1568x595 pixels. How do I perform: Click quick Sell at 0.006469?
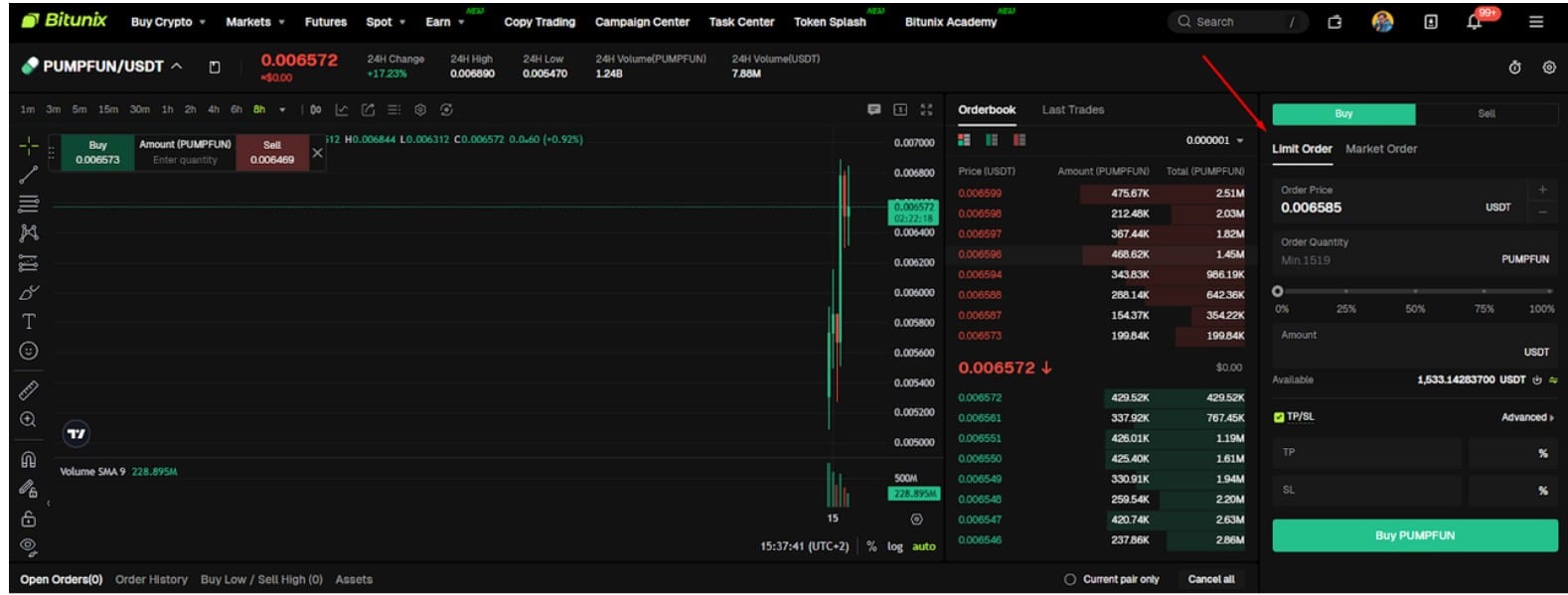(x=271, y=152)
